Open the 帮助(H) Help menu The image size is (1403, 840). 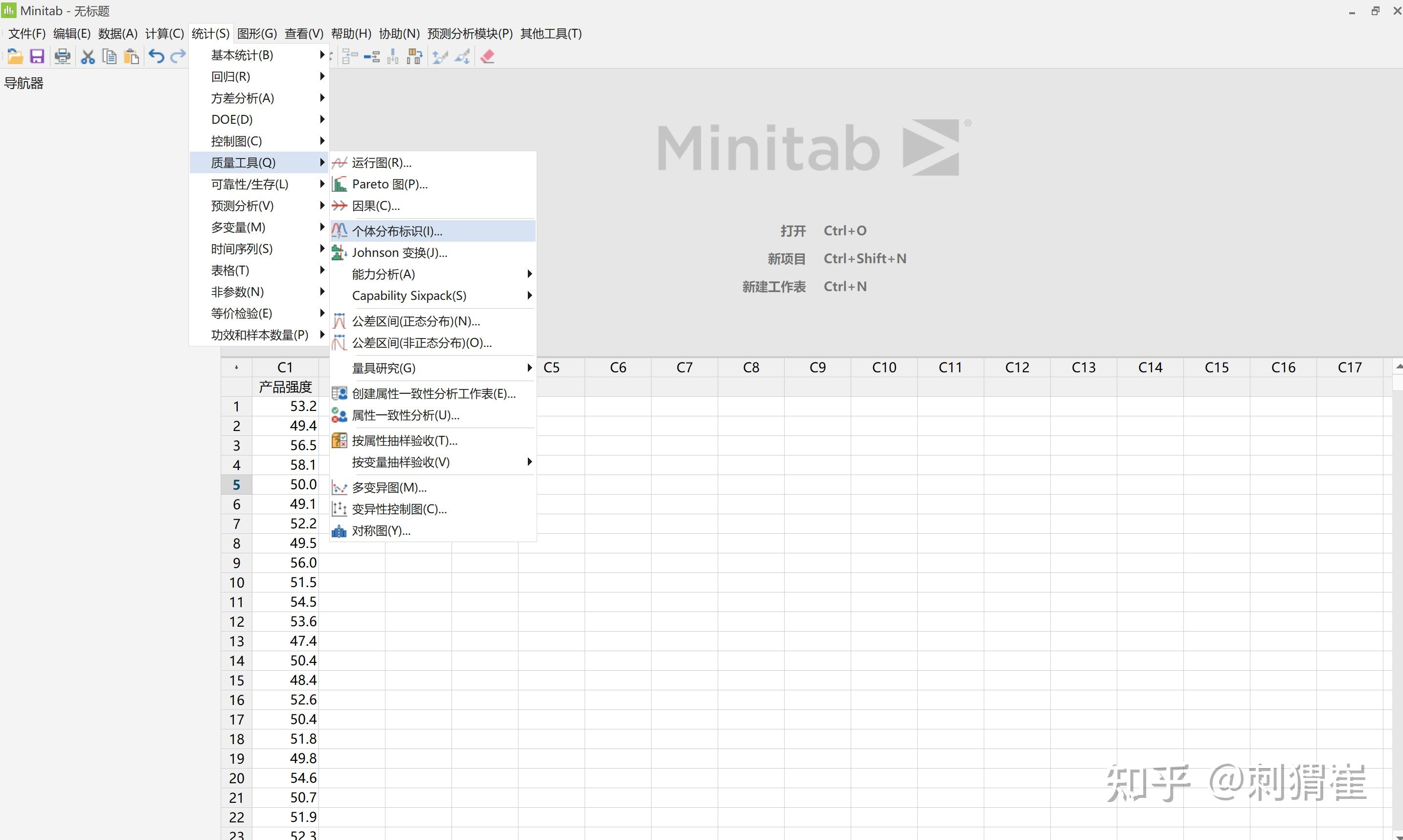(x=351, y=34)
